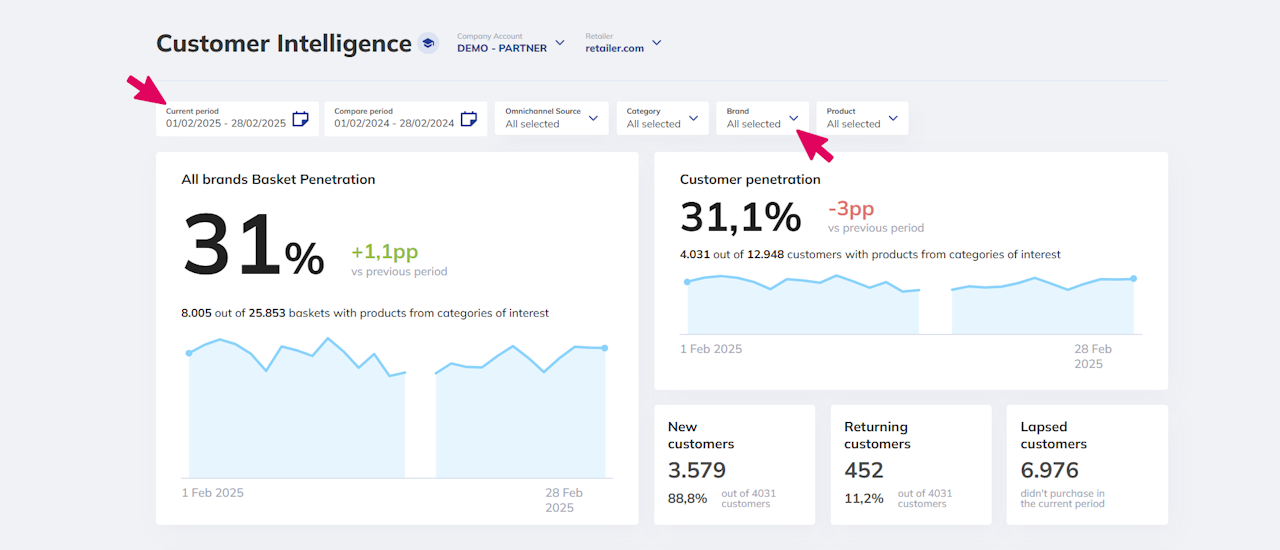Click the Current period date range field
Image resolution: width=1280 pixels, height=550 pixels.
tap(226, 123)
